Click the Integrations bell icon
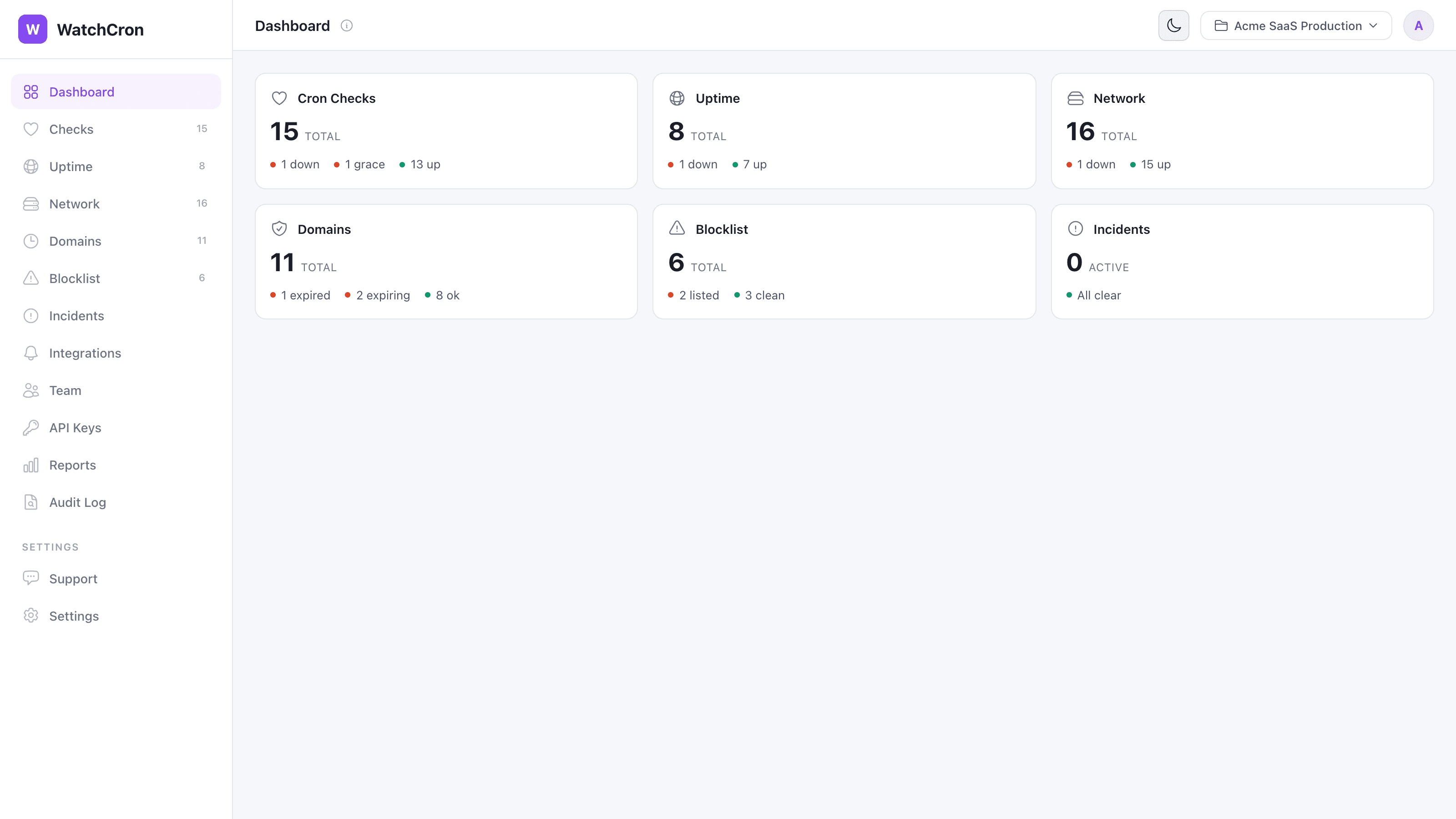Viewport: 1456px width, 819px height. click(x=31, y=353)
